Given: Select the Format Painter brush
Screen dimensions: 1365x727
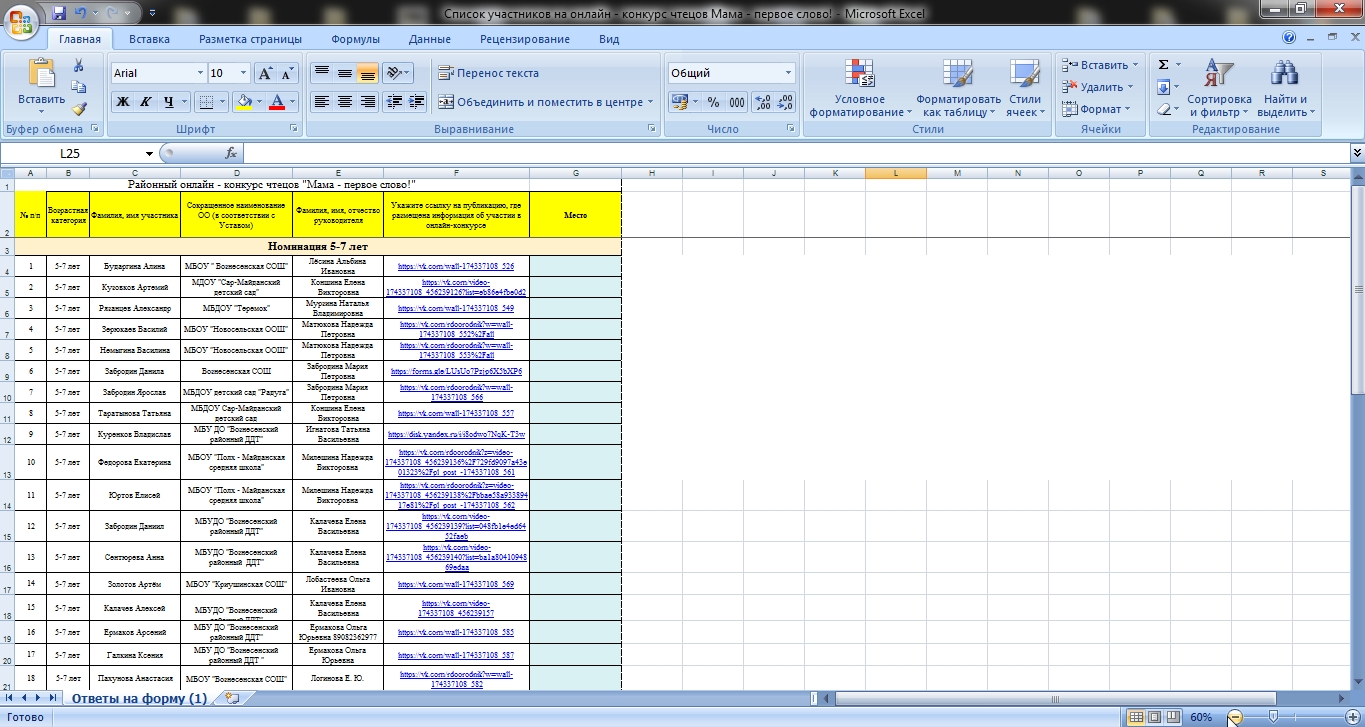Looking at the screenshot, I should pyautogui.click(x=79, y=109).
